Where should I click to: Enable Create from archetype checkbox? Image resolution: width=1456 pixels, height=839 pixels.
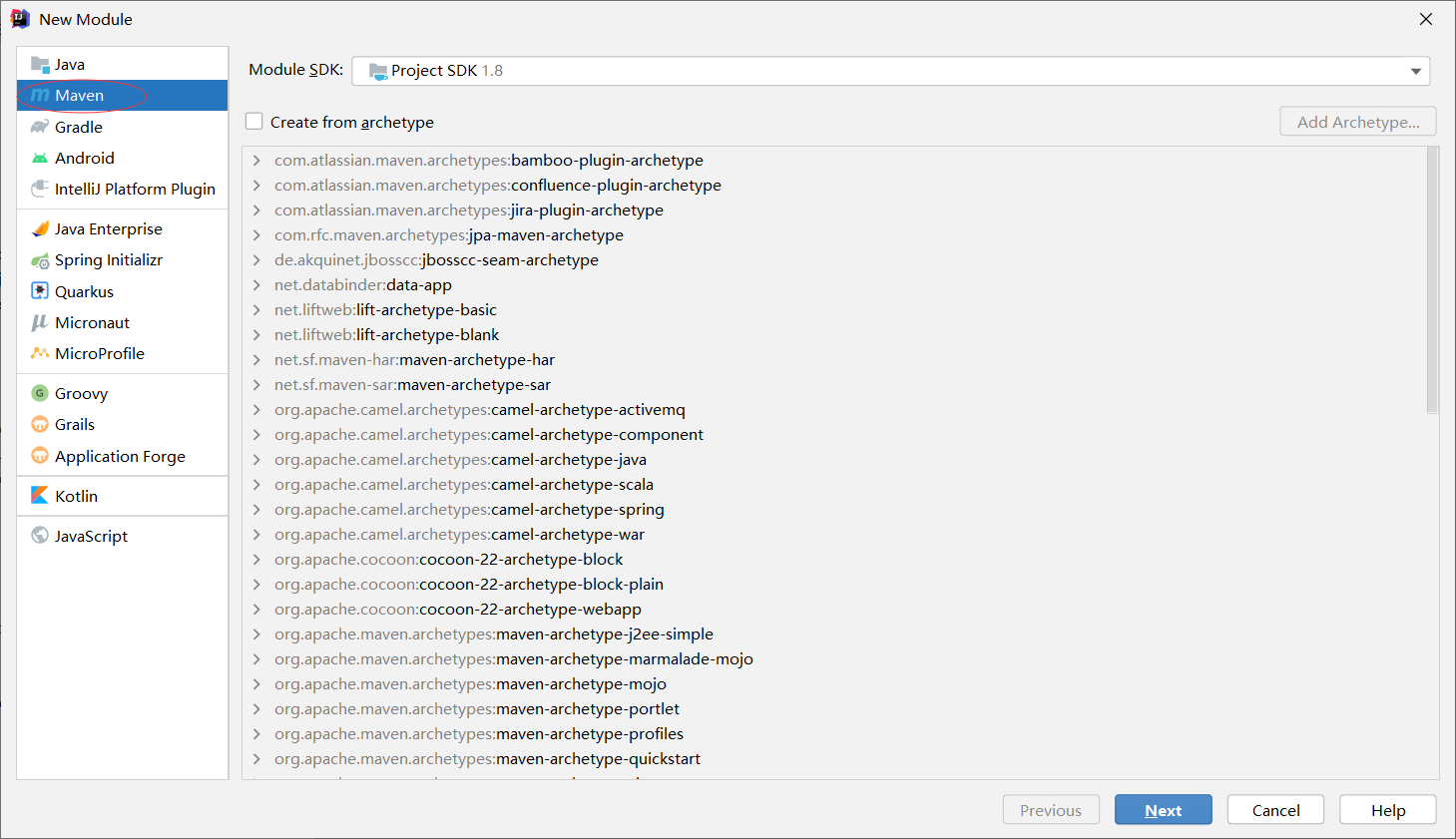click(254, 122)
